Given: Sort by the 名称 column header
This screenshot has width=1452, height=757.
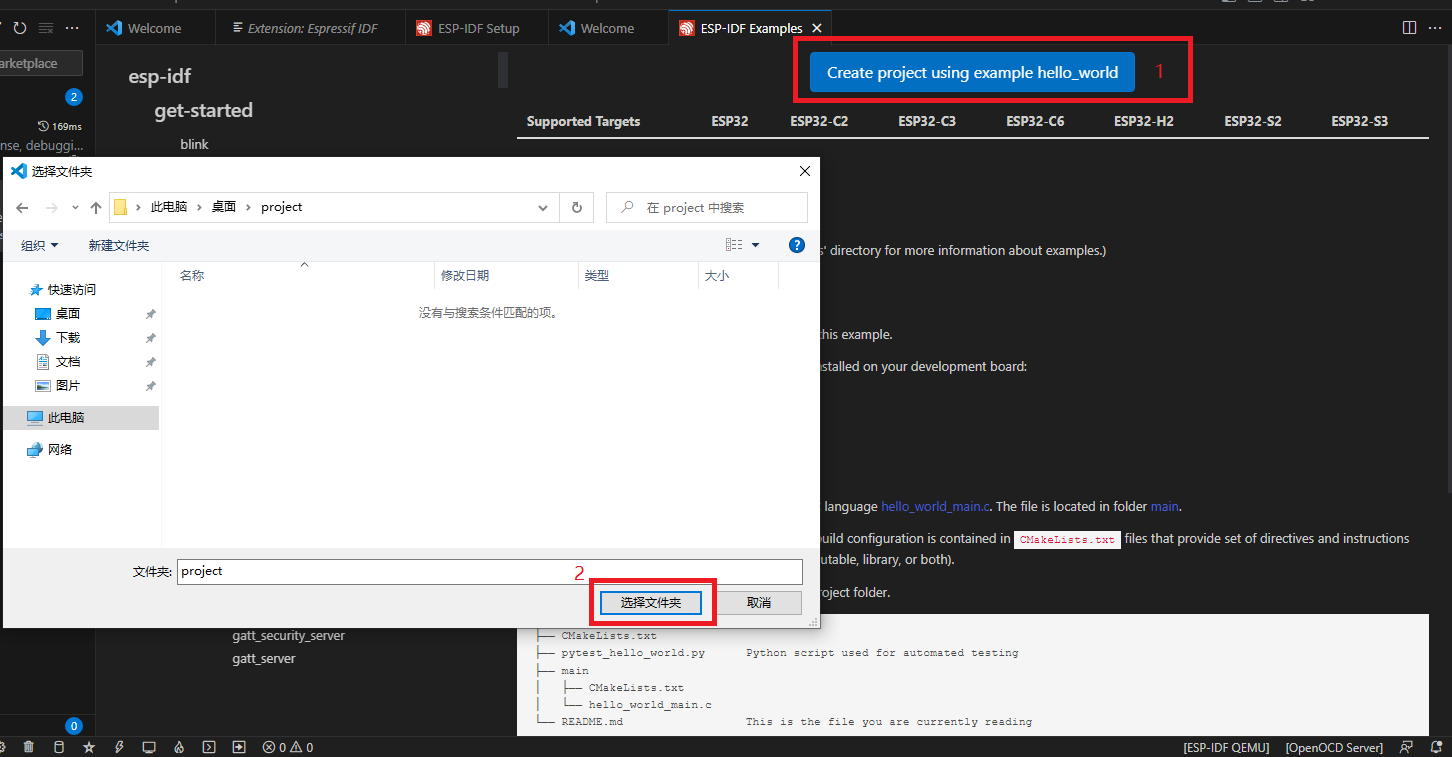Looking at the screenshot, I should 304,276.
